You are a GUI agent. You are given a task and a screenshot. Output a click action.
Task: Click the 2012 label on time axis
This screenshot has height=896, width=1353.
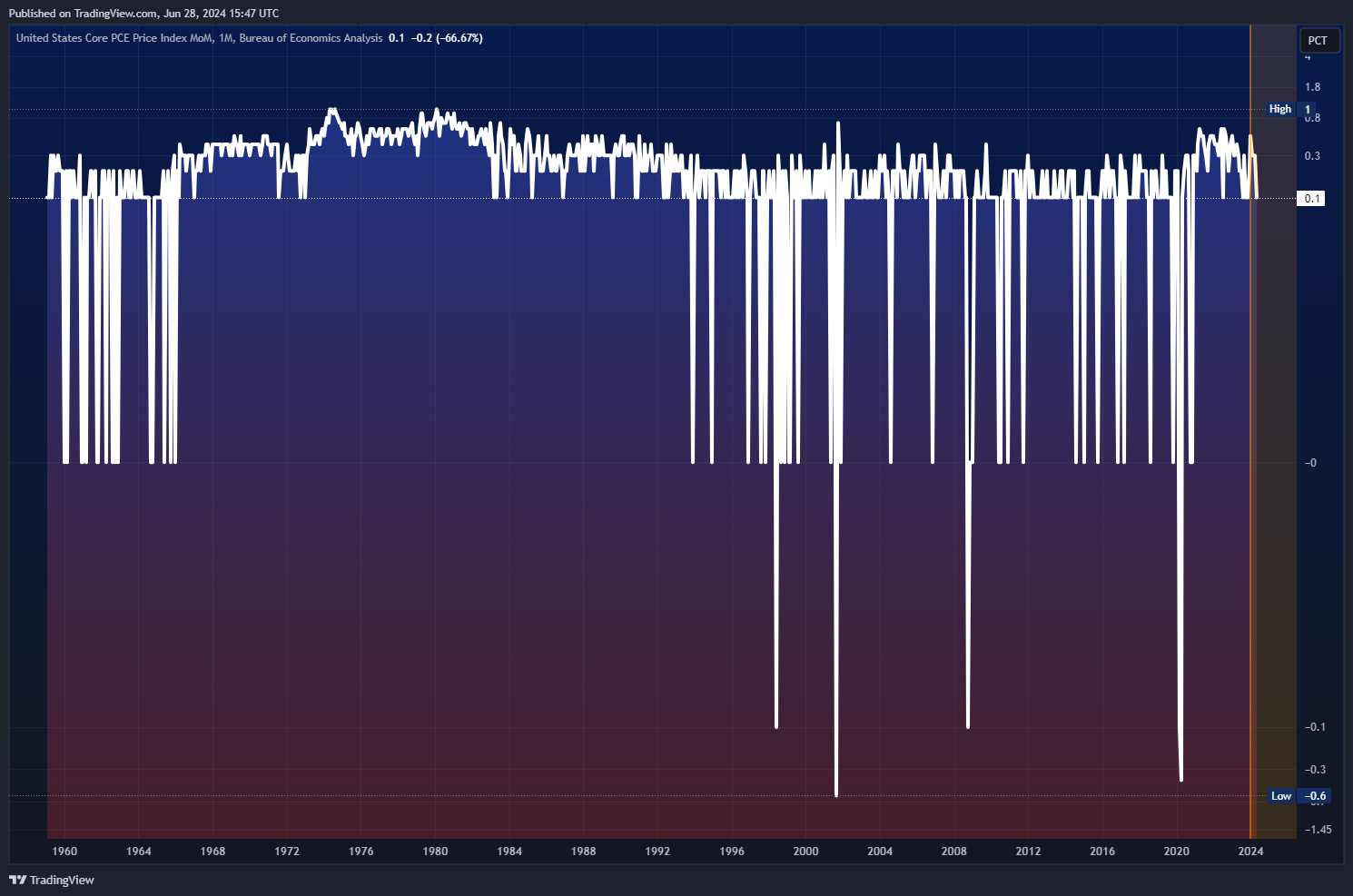(x=1028, y=852)
